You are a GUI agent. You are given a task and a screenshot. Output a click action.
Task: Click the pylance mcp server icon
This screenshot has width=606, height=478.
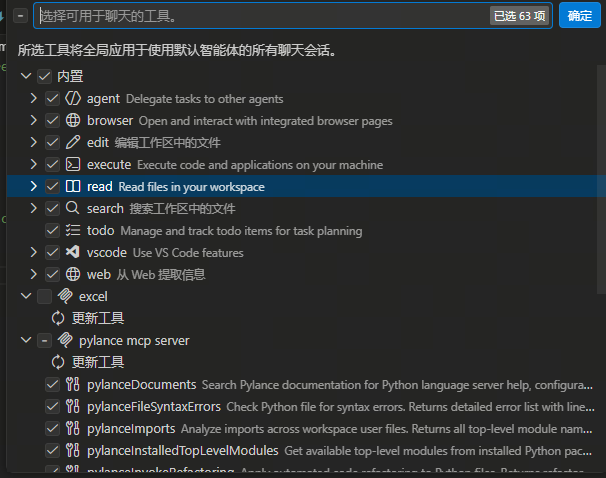pyautogui.click(x=65, y=340)
